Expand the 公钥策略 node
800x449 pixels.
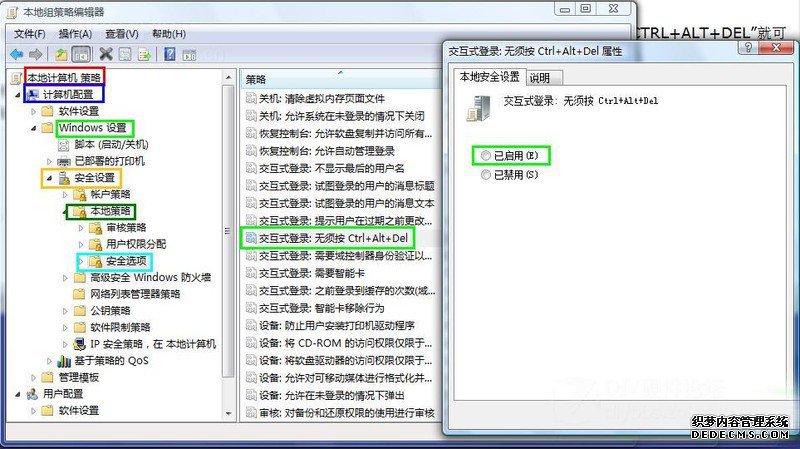65,311
